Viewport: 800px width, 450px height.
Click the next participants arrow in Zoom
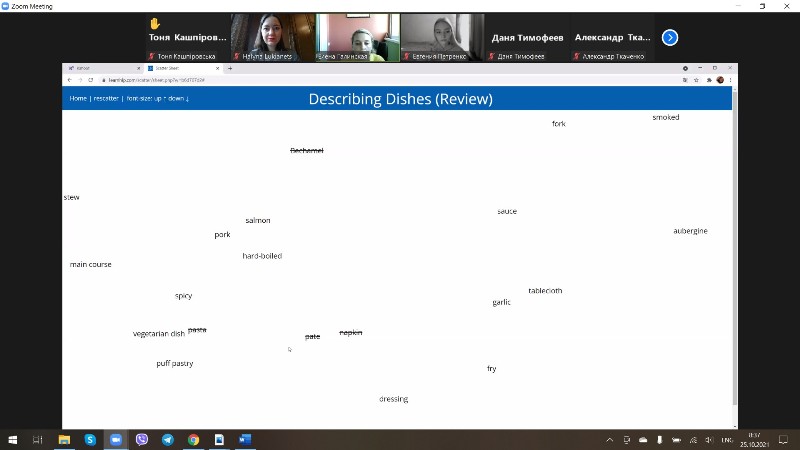pyautogui.click(x=670, y=37)
